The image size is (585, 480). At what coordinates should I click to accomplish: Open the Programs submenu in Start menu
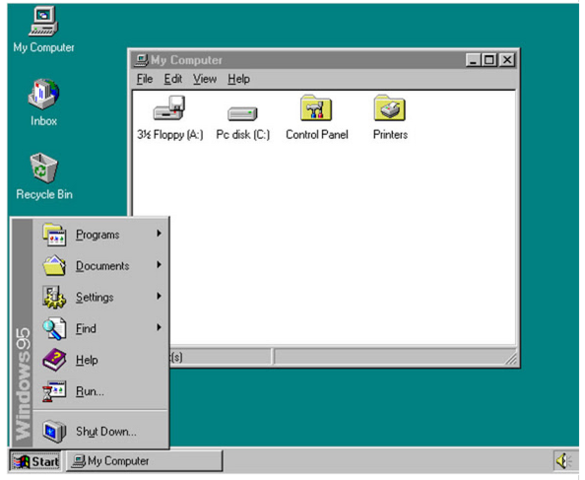pos(101,235)
